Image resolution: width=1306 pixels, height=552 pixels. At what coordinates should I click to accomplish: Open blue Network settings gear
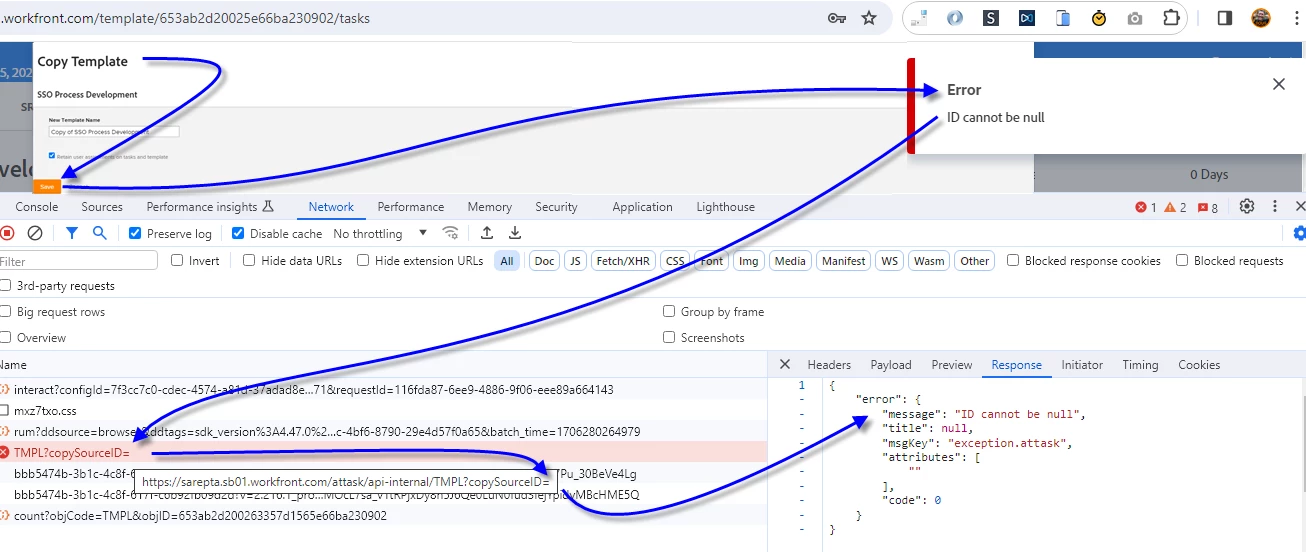pos(1299,233)
